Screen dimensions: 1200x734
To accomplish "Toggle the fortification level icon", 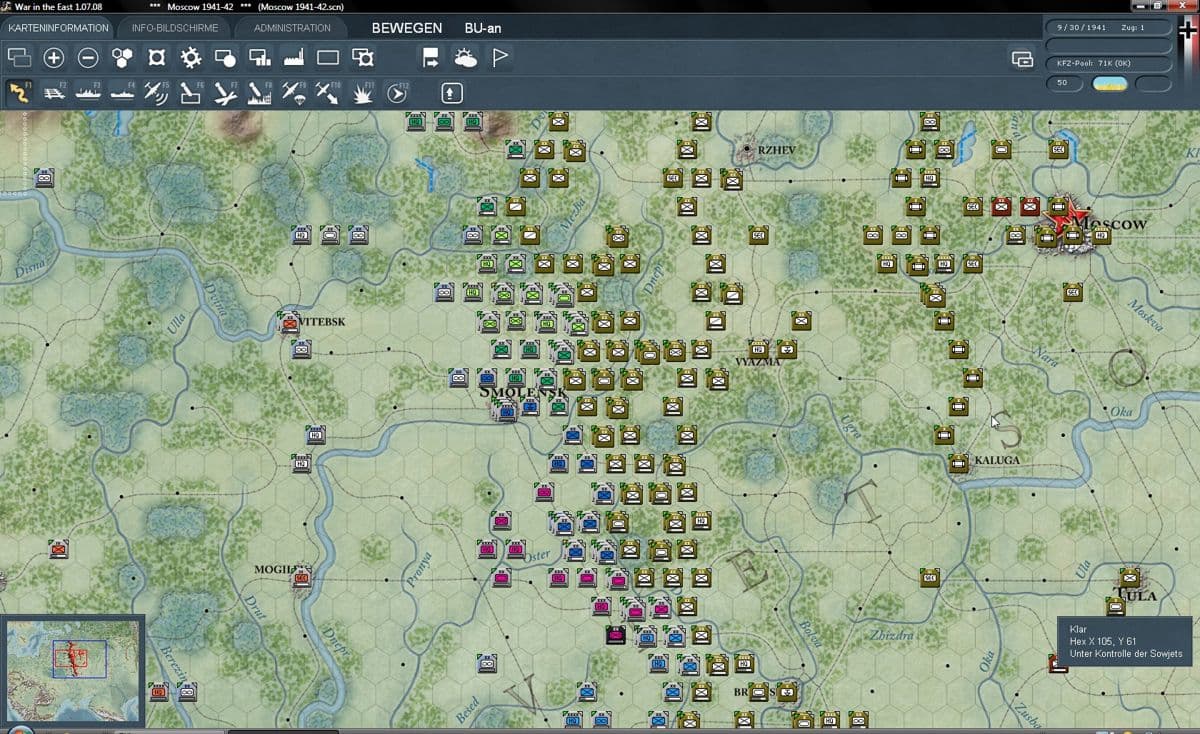I will pos(156,58).
